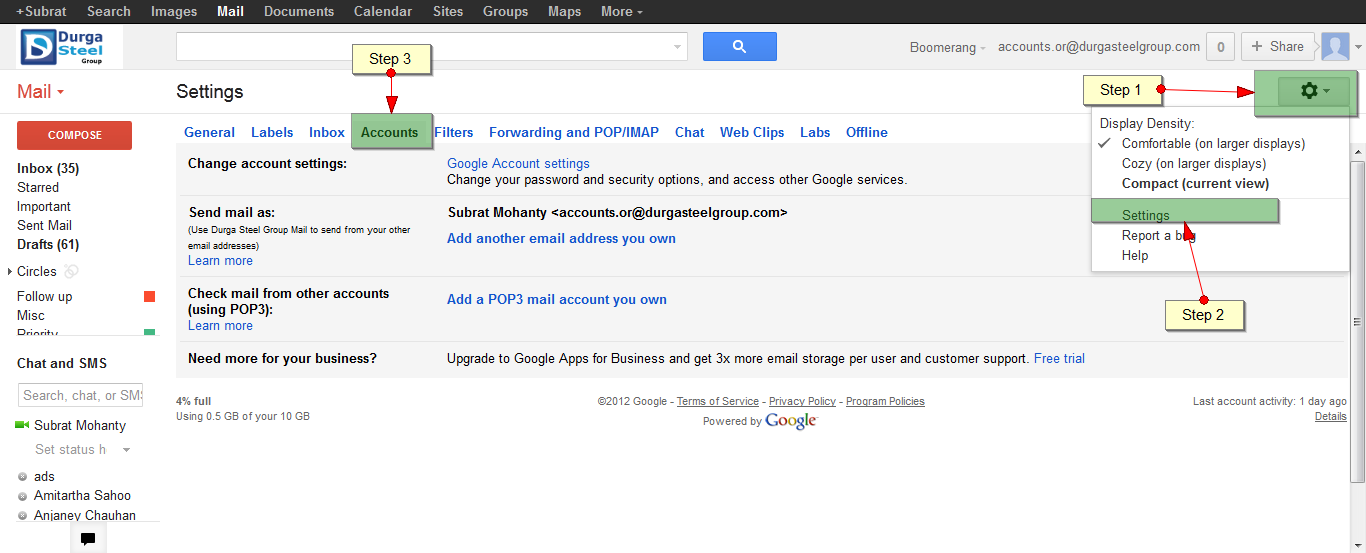Select Comfortable display density
The image size is (1366, 553).
tap(1212, 143)
